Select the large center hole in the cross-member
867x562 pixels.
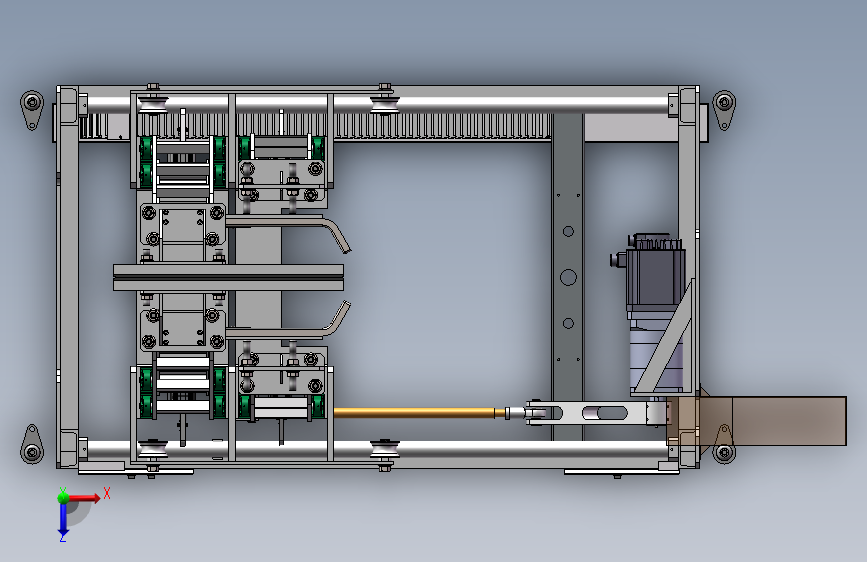coord(568,277)
